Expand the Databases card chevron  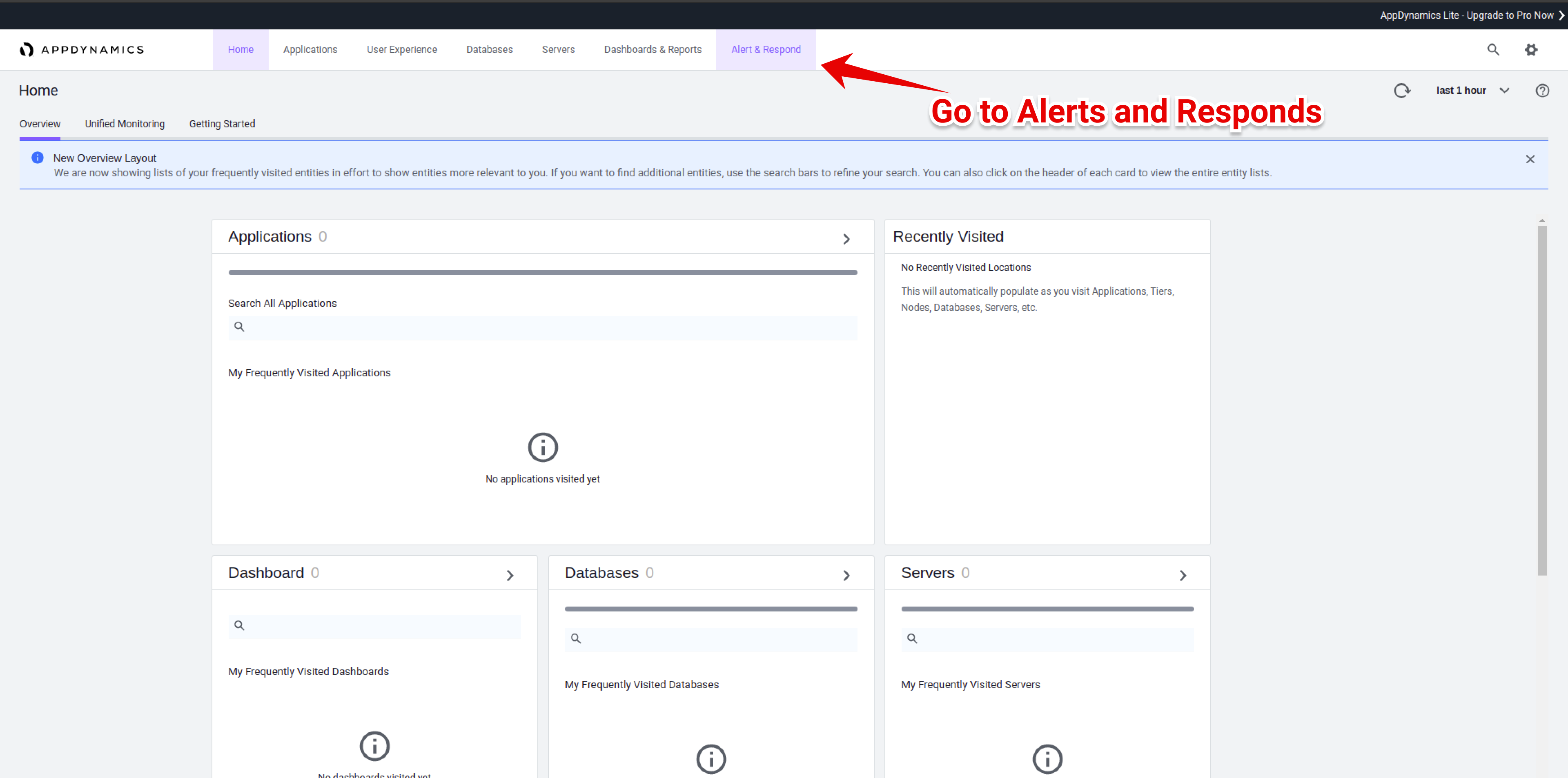coord(846,575)
